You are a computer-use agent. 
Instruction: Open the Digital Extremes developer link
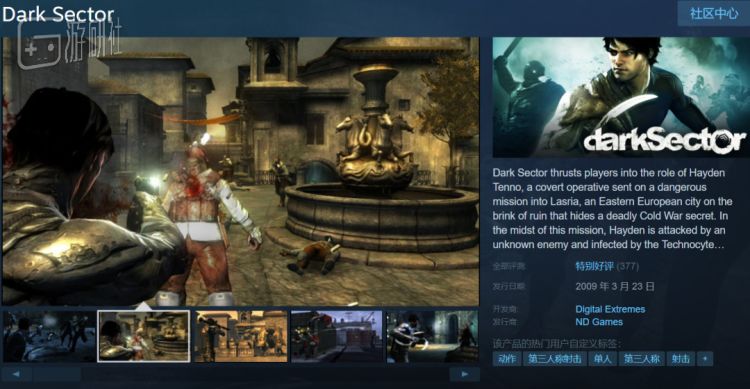point(610,309)
